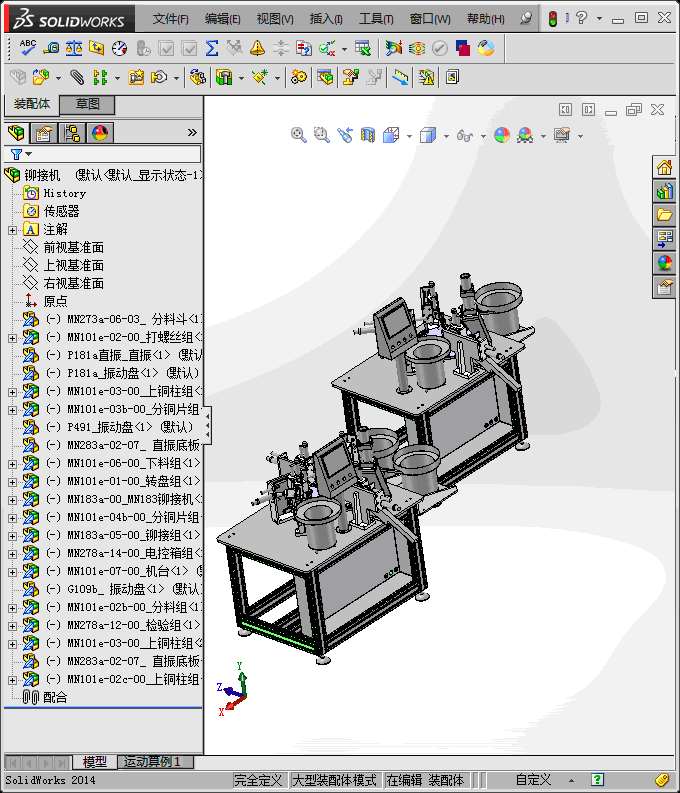
Task: Expand the MN278a-14-00_电控箱组 node
Action: (x=13, y=554)
